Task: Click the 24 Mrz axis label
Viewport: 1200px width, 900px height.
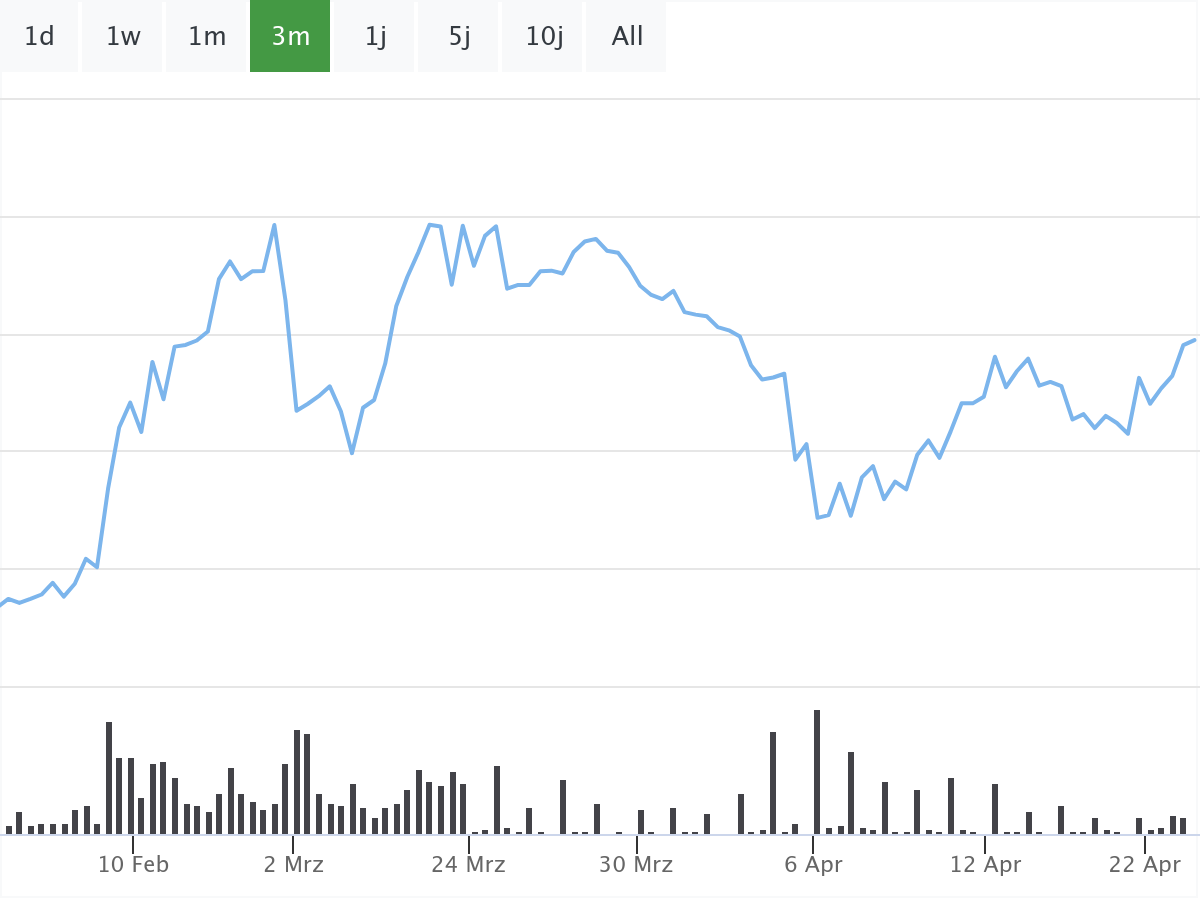Action: tap(468, 865)
